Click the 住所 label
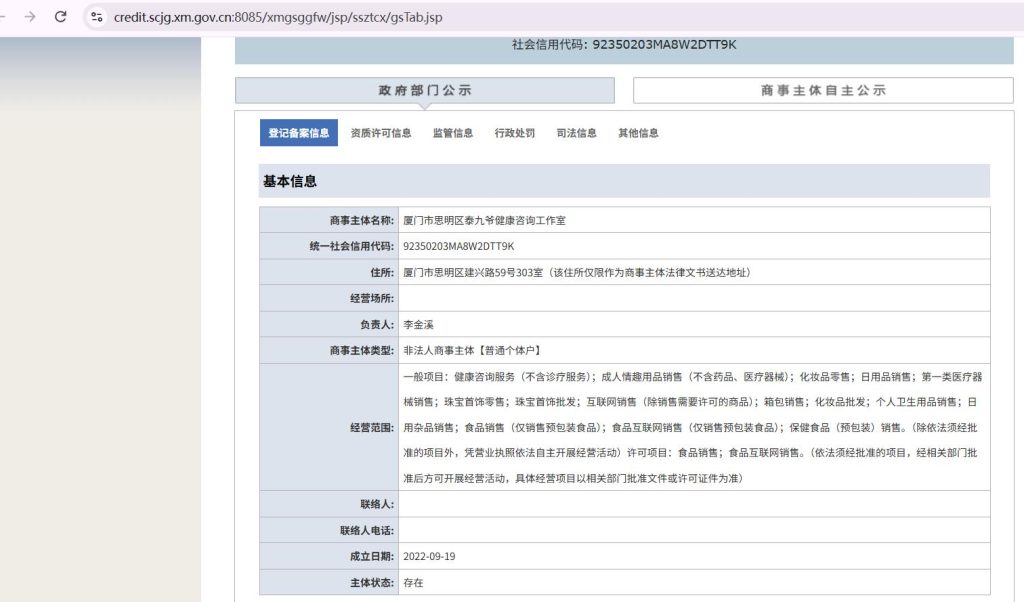1024x602 pixels. (382, 273)
